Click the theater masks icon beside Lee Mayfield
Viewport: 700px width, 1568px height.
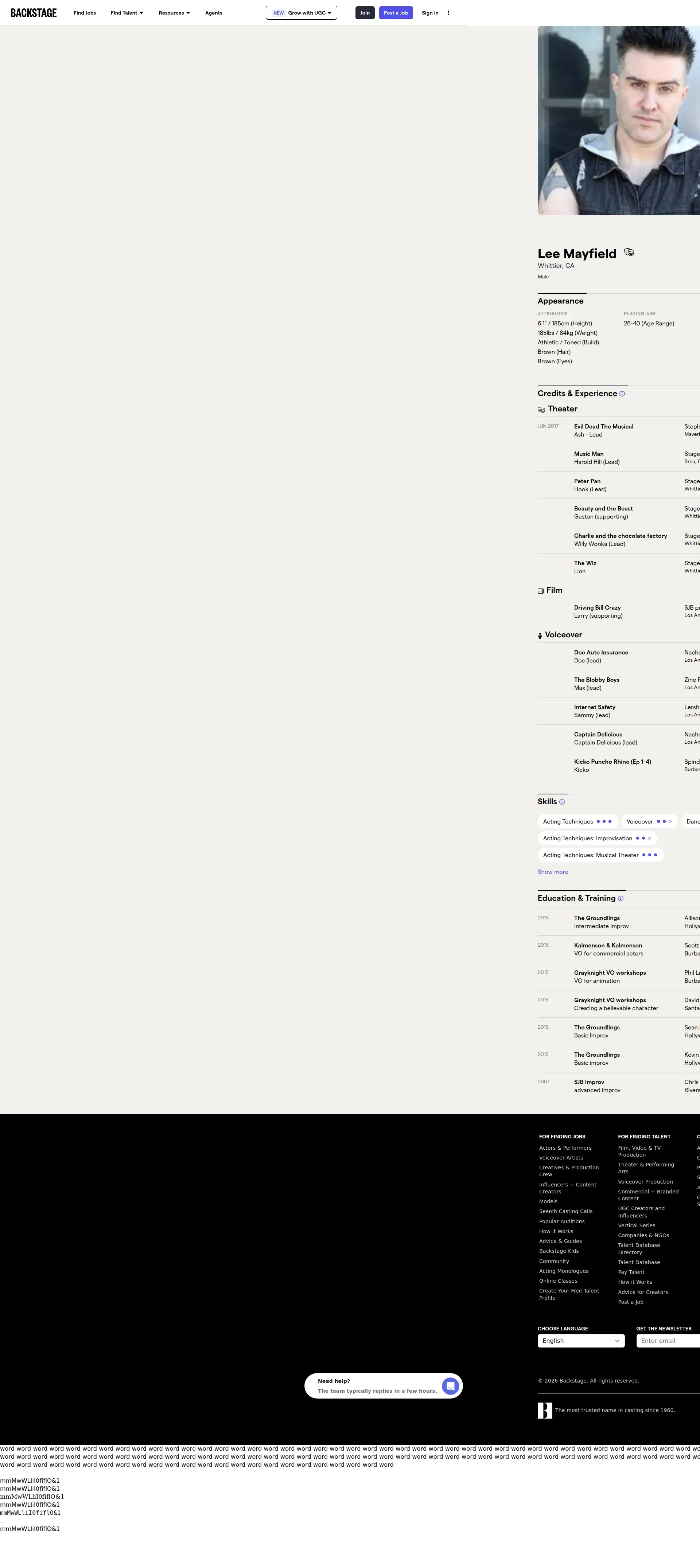point(629,253)
